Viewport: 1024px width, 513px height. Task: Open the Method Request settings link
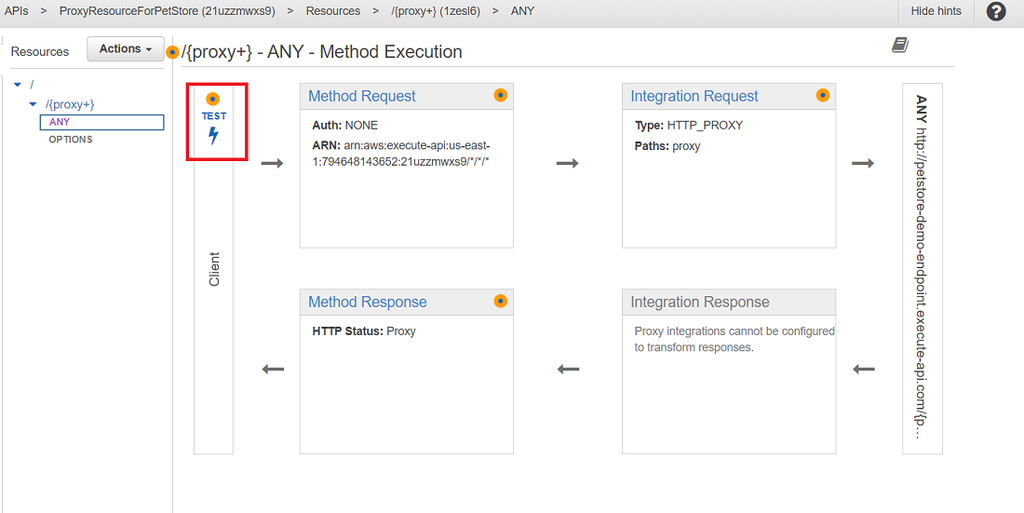362,96
